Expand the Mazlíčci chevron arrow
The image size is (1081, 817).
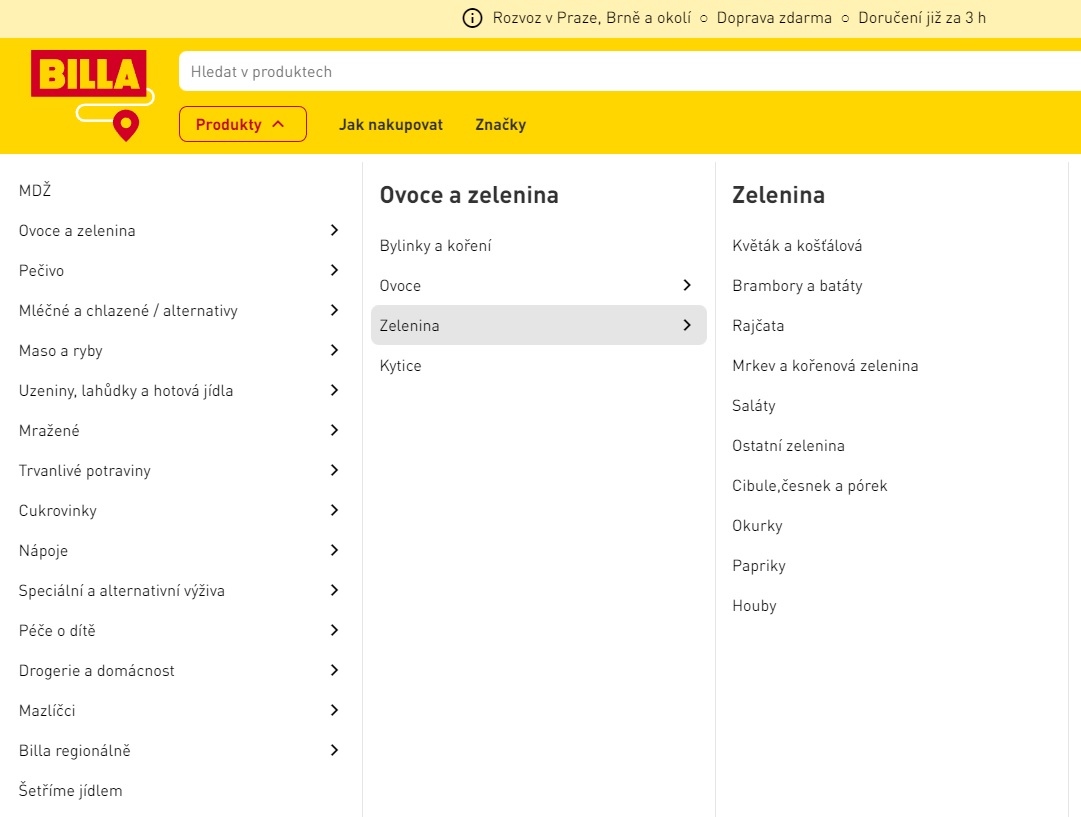coord(334,710)
